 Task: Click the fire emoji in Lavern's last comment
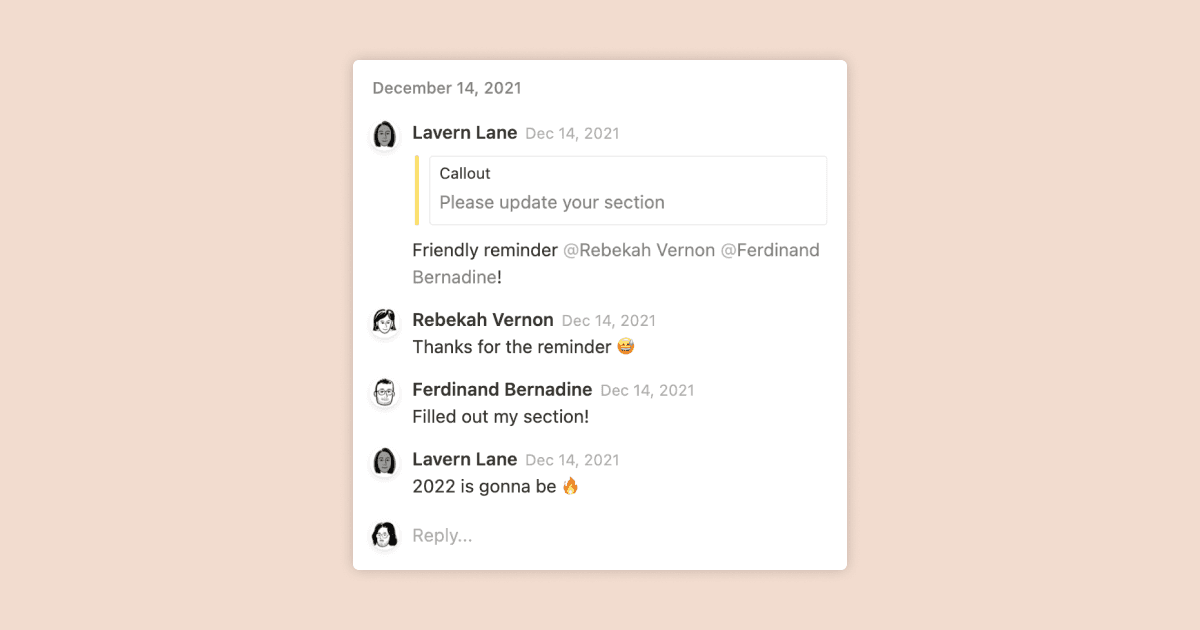point(571,486)
